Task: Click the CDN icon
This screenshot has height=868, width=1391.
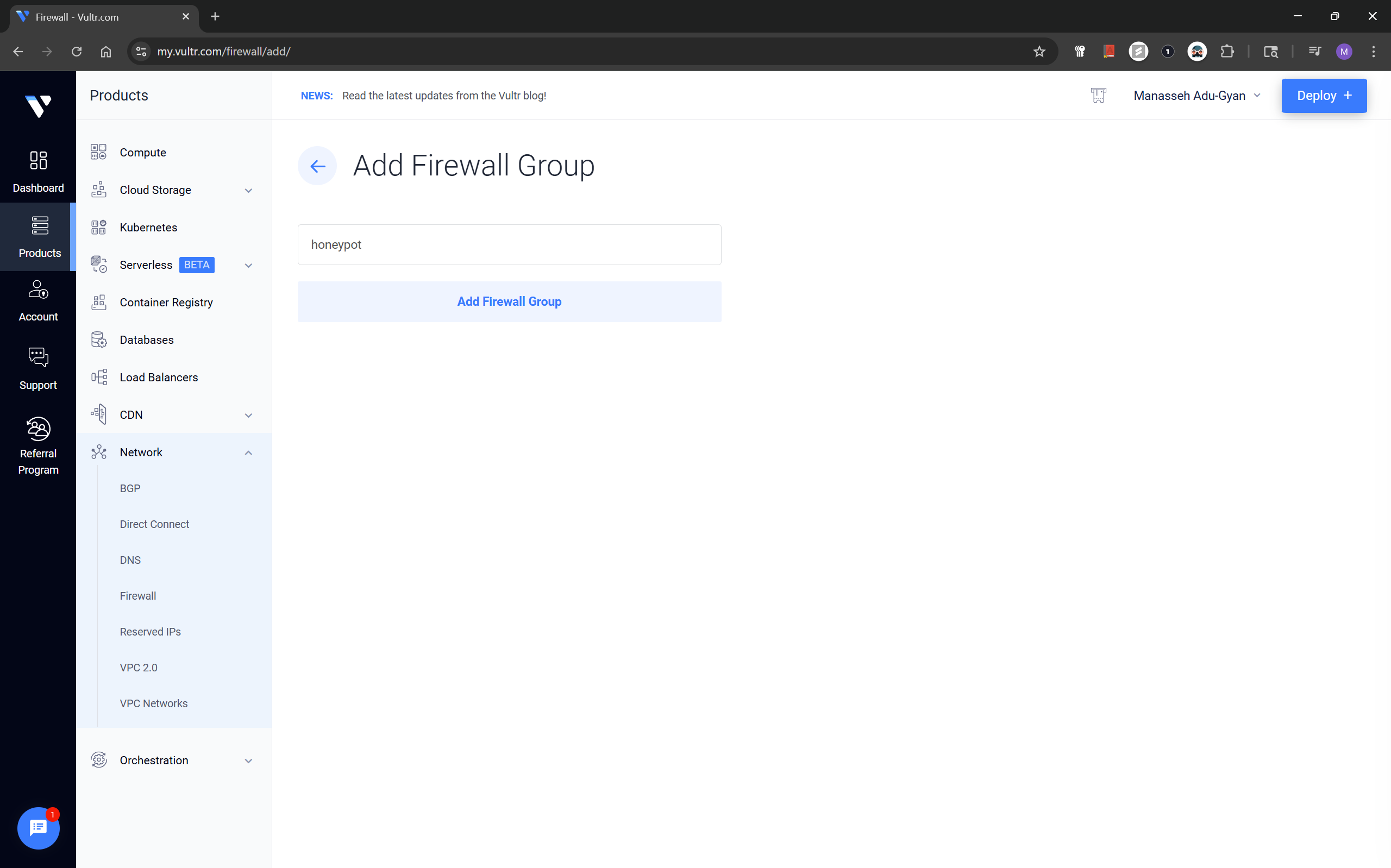Action: click(99, 414)
